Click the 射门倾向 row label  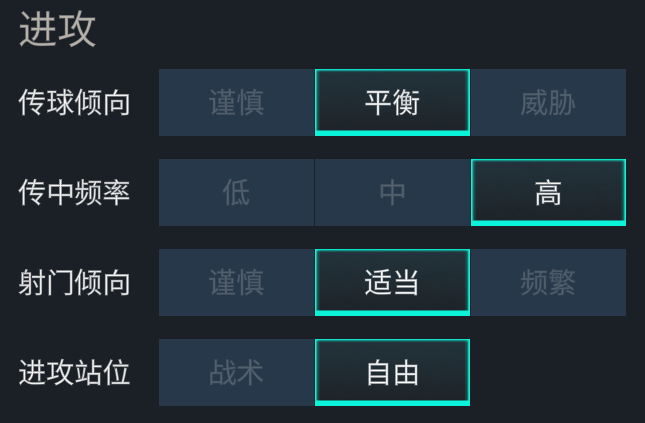tap(74, 283)
